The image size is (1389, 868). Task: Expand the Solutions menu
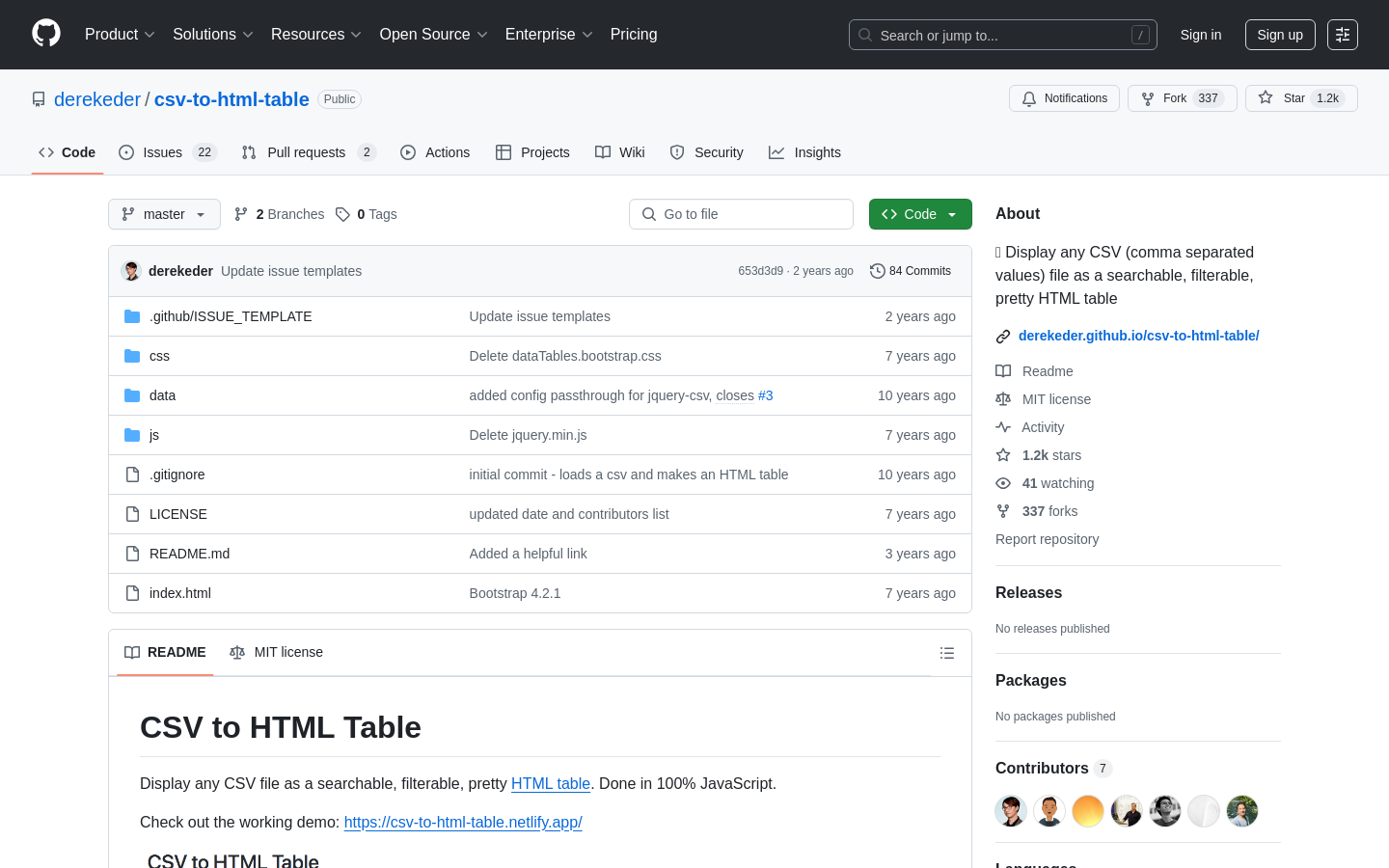click(213, 35)
